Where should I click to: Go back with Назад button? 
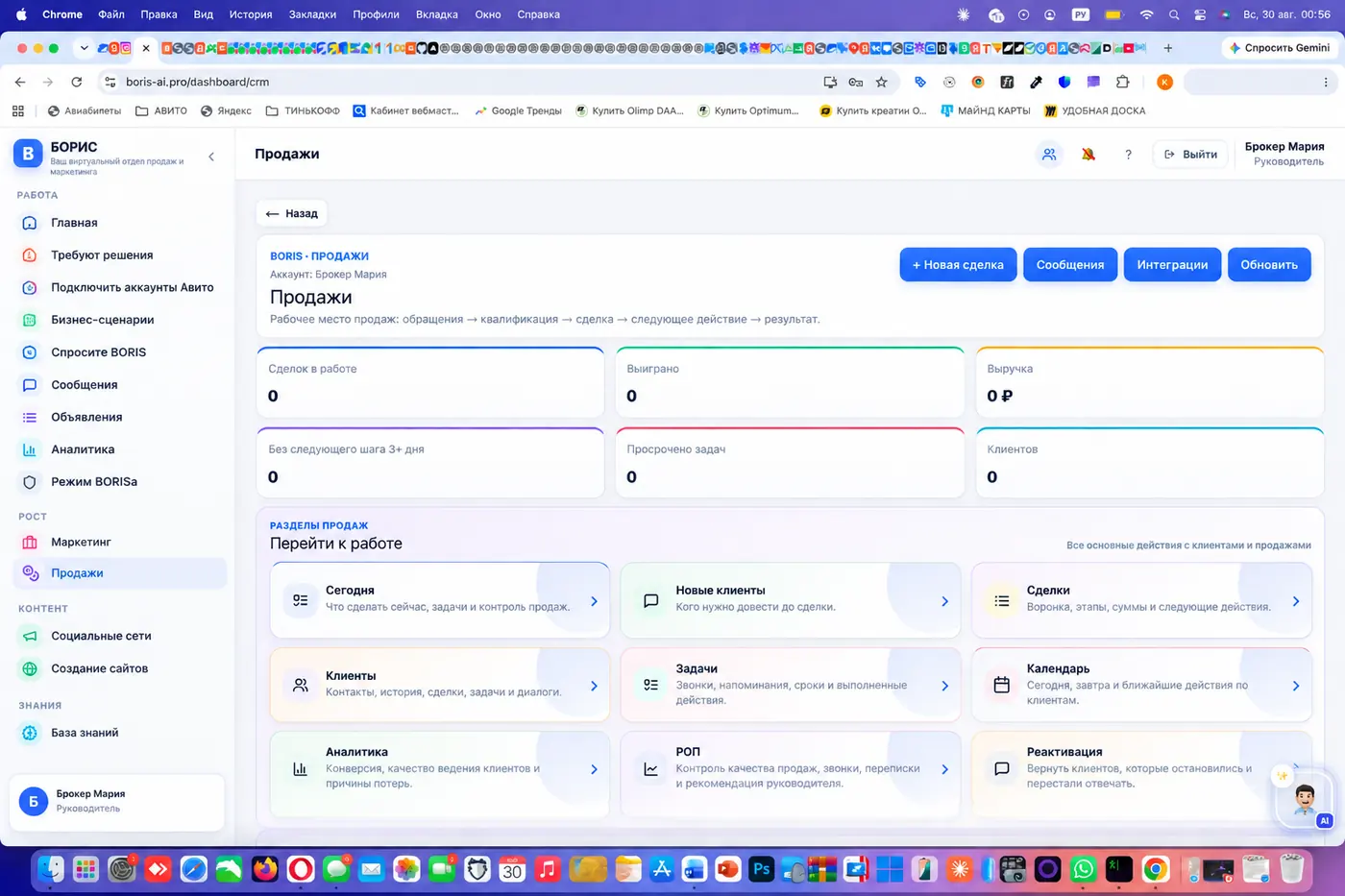pyautogui.click(x=292, y=213)
